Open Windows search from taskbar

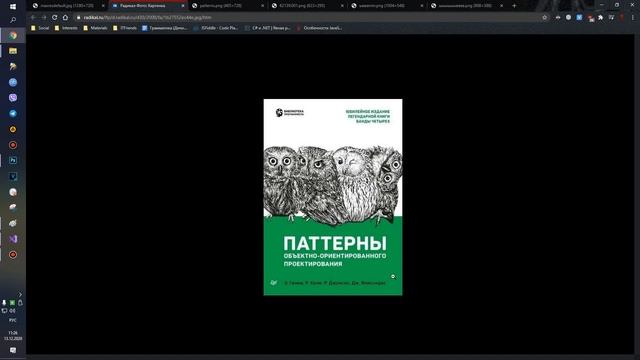click(13, 20)
